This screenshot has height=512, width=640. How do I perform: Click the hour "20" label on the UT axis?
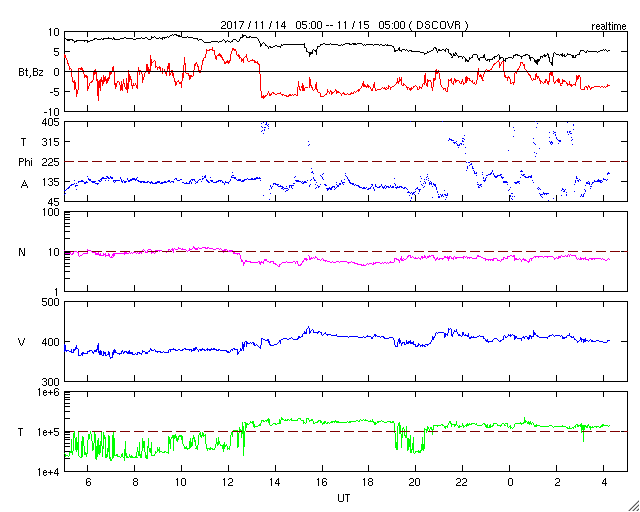click(416, 482)
